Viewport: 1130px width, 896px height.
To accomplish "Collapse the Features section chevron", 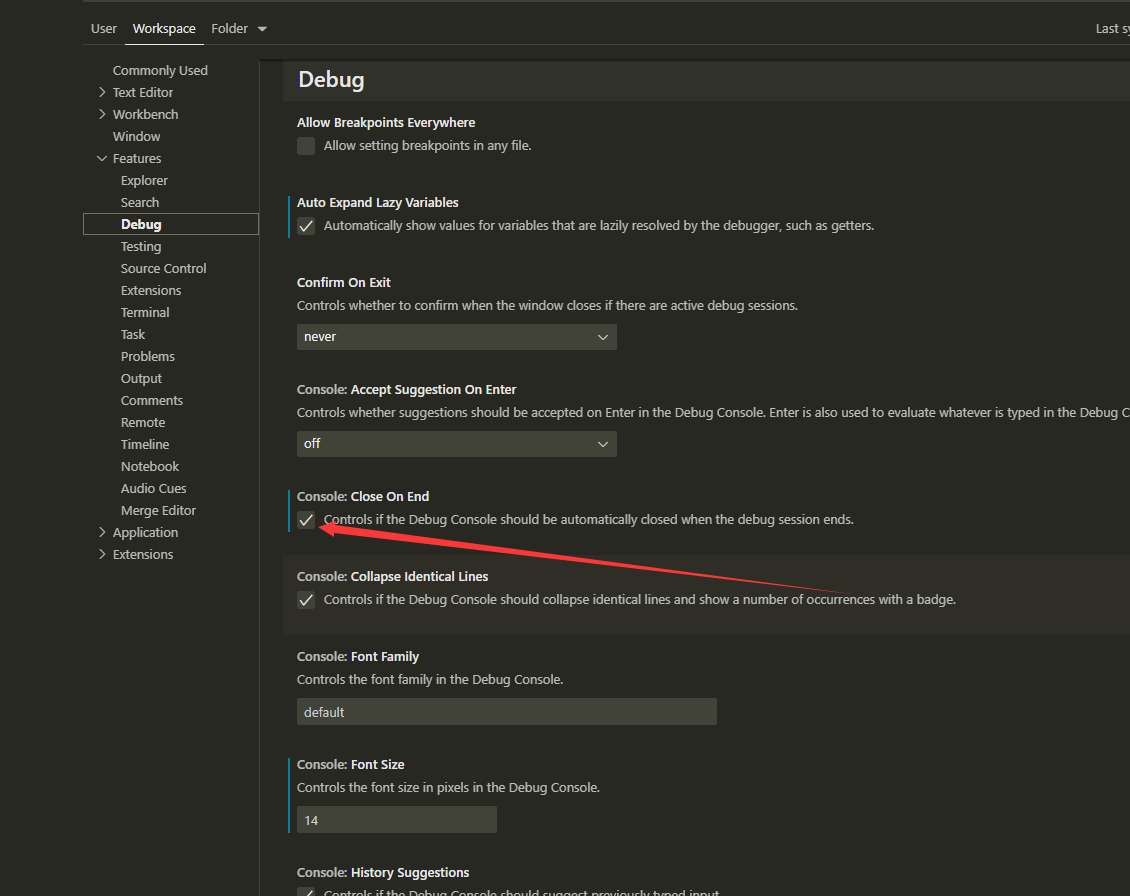I will (102, 159).
